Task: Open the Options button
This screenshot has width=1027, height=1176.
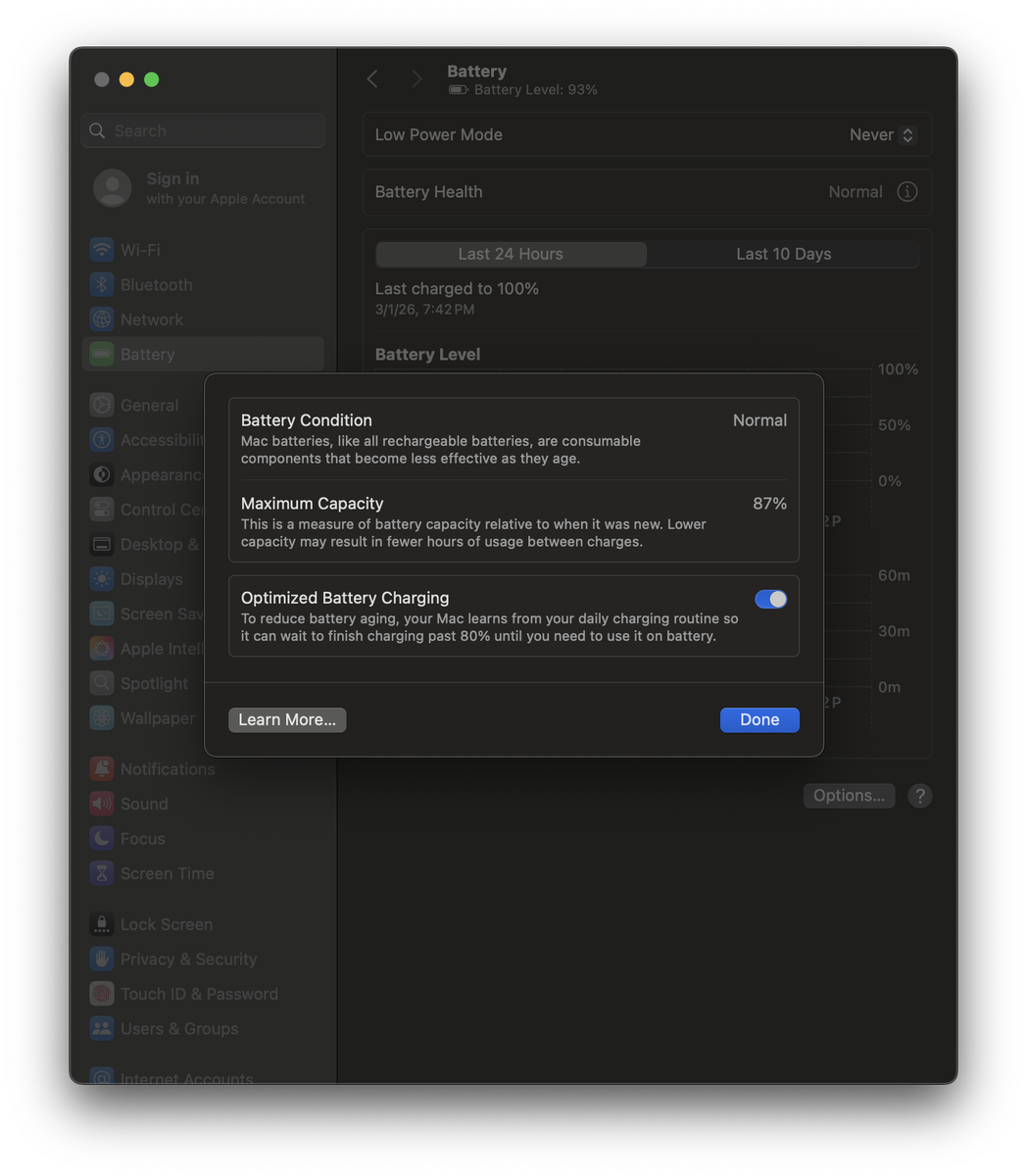Action: pos(849,796)
